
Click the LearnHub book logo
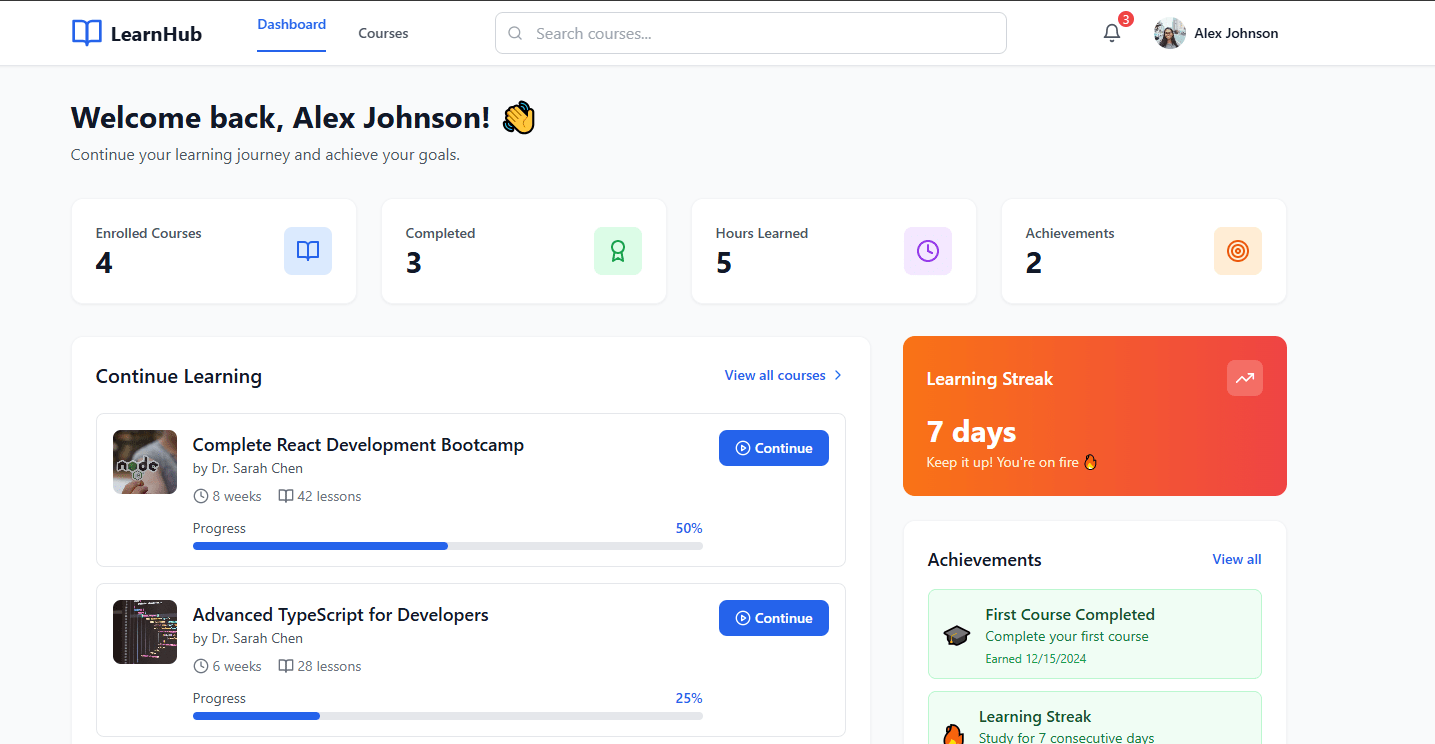point(86,32)
